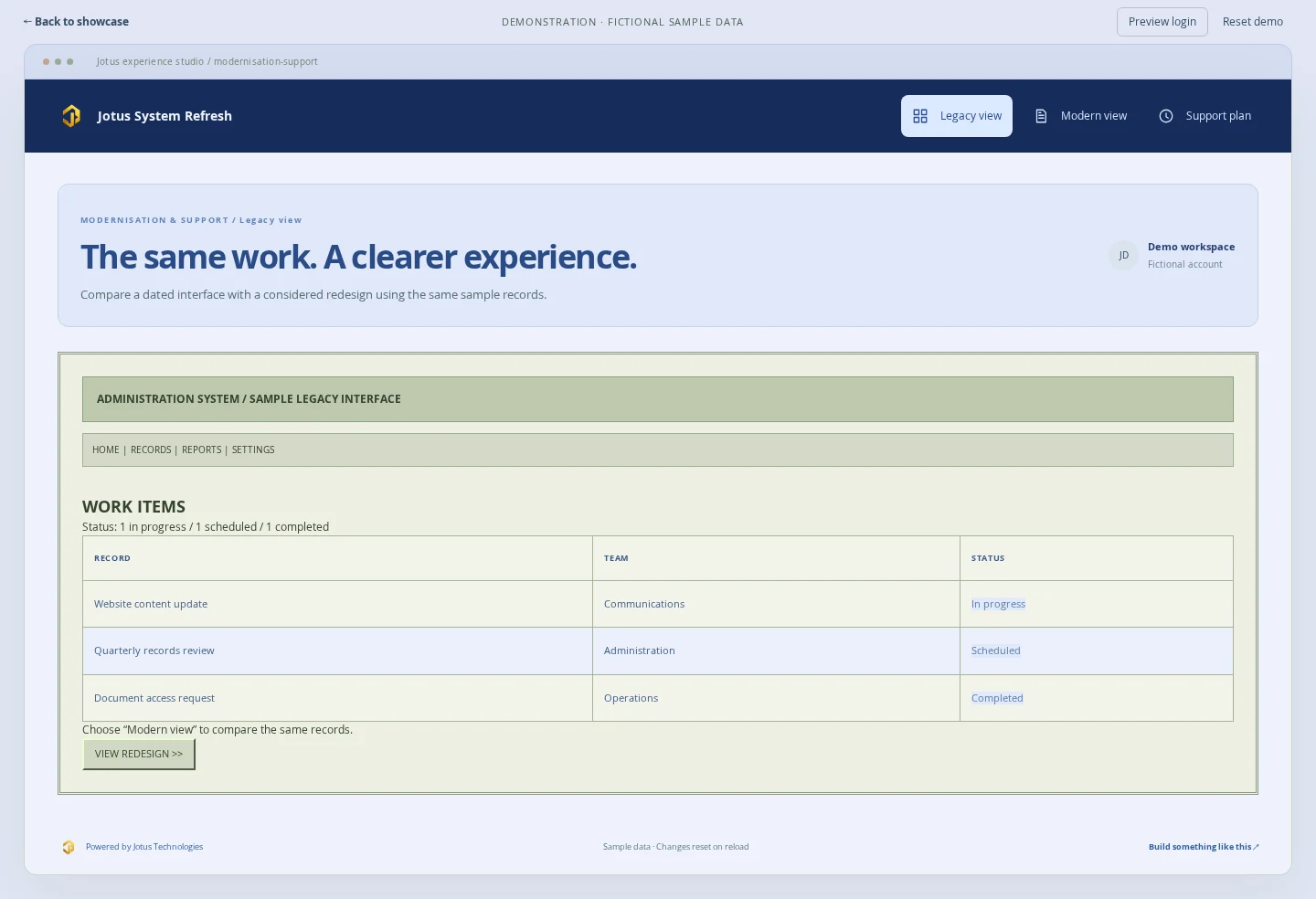Click the Demo workspace account name

point(1191,247)
